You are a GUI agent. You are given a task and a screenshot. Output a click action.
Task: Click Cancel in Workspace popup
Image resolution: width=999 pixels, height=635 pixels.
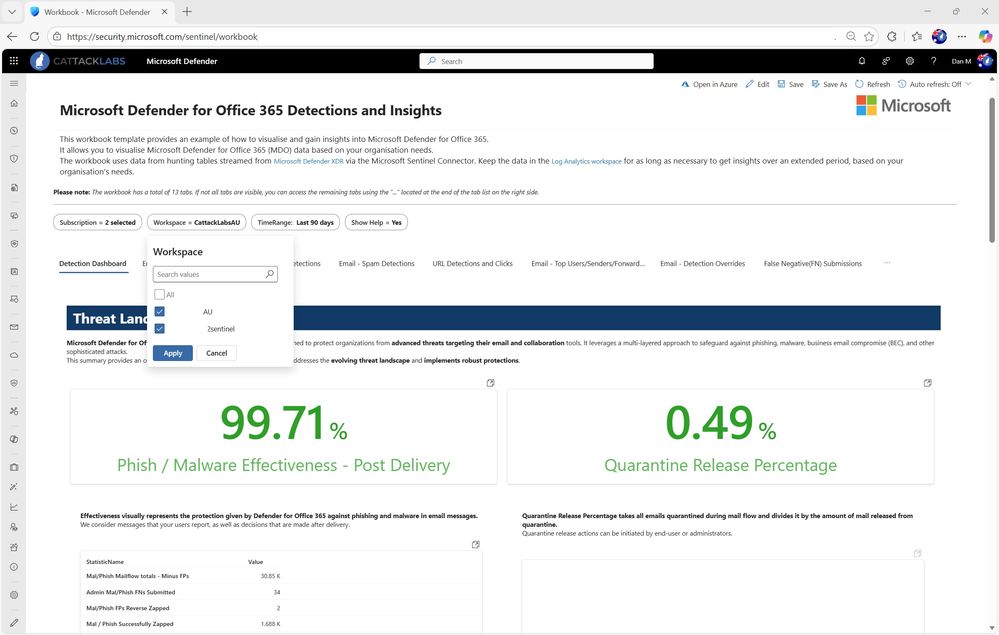(217, 353)
